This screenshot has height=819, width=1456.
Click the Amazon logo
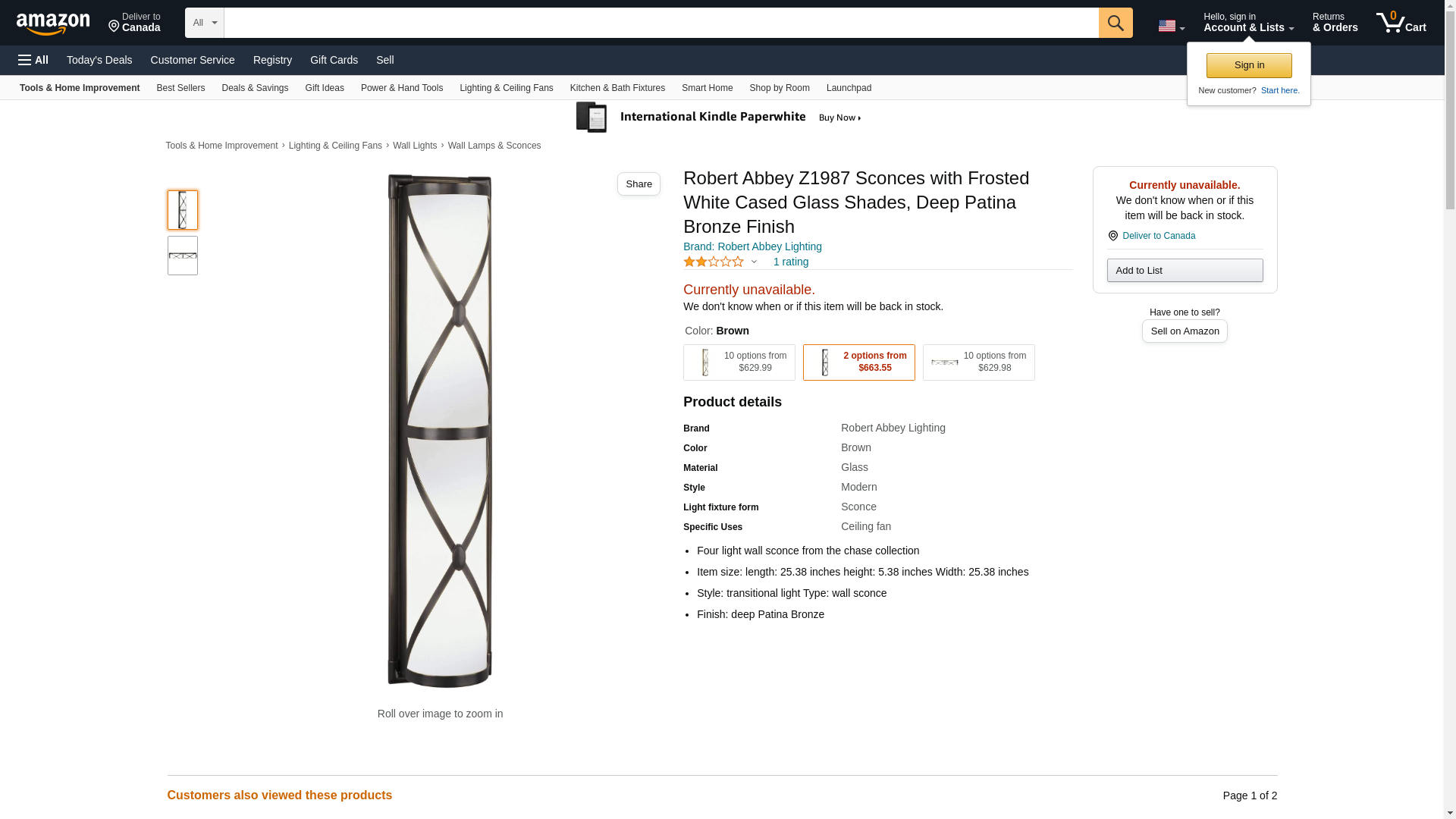(53, 24)
